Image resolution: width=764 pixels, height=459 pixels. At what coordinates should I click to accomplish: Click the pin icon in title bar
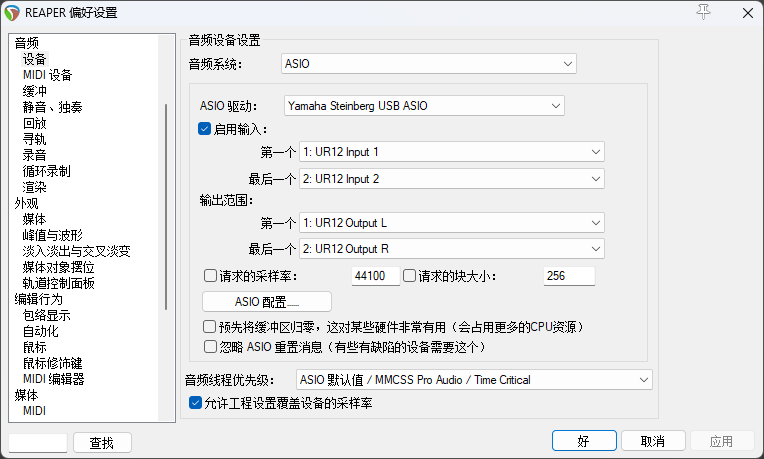pos(704,11)
